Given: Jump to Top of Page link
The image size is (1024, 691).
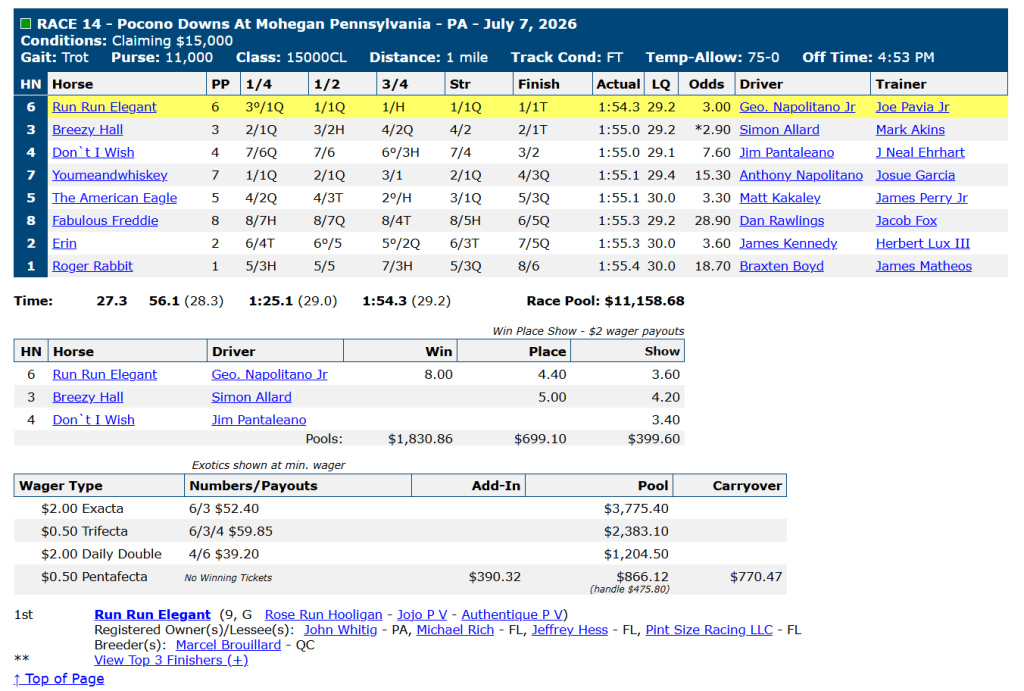Looking at the screenshot, I should (x=59, y=679).
